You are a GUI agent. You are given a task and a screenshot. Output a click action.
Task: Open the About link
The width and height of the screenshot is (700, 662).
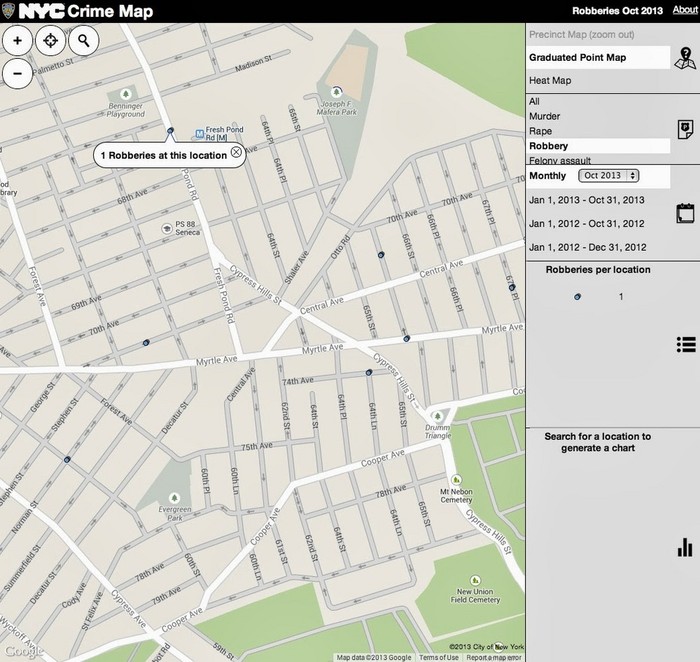(x=685, y=10)
